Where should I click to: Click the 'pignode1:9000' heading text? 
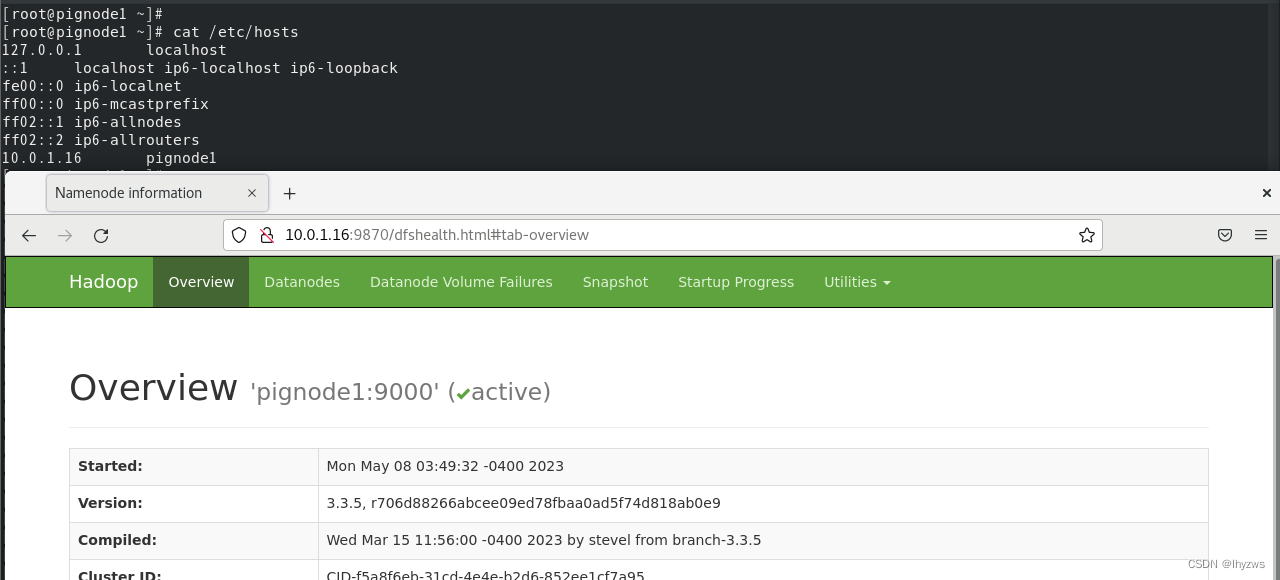pyautogui.click(x=344, y=392)
